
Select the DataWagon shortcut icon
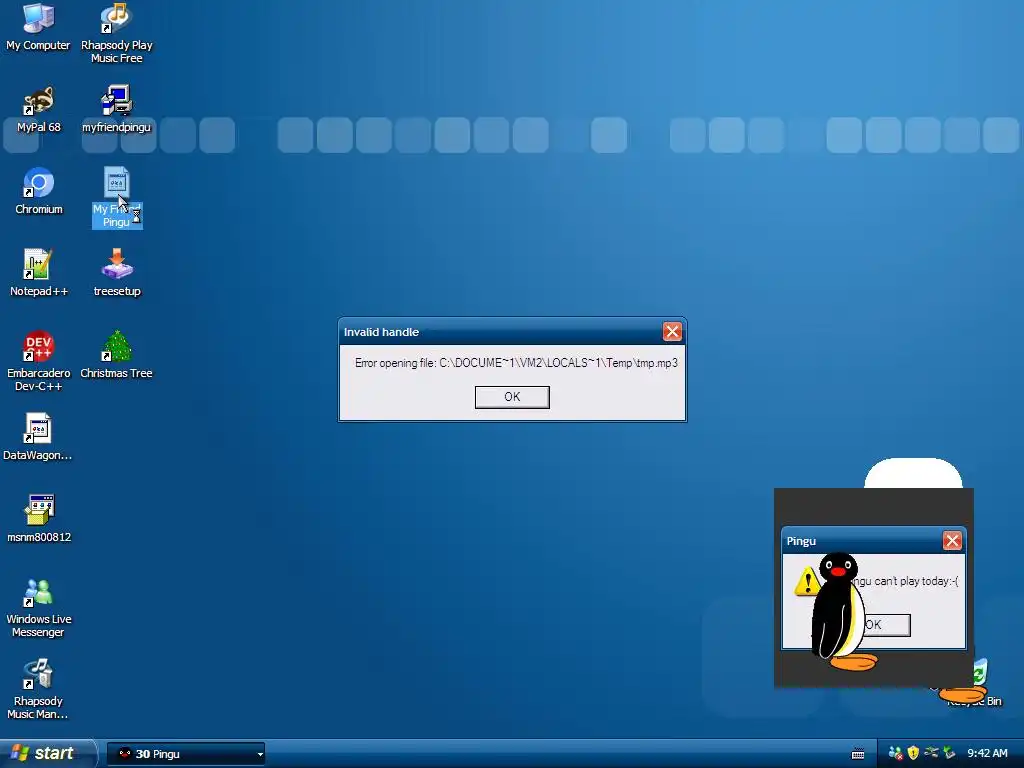point(37,437)
